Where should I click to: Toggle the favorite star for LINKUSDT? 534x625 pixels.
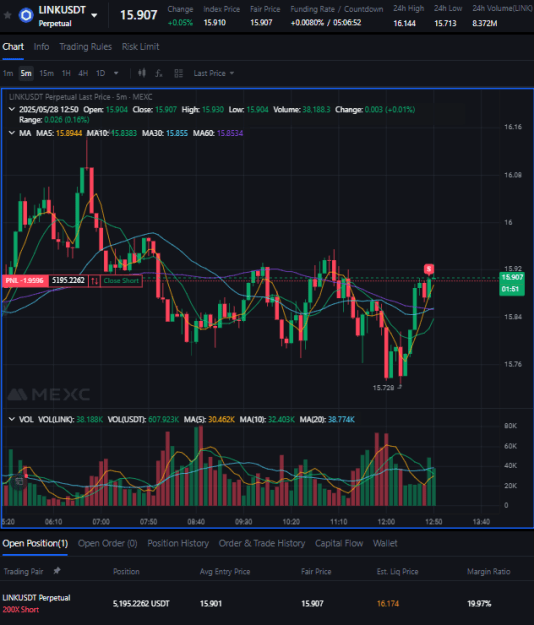[7, 15]
